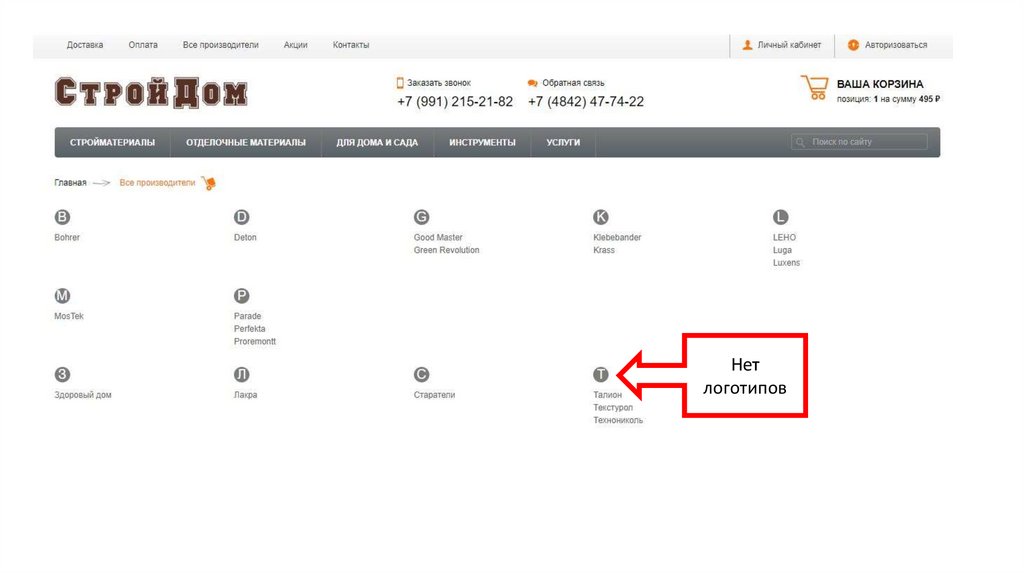The width and height of the screenshot is (1024, 574).
Task: Open the Инструменты menu
Action: pyautogui.click(x=482, y=143)
